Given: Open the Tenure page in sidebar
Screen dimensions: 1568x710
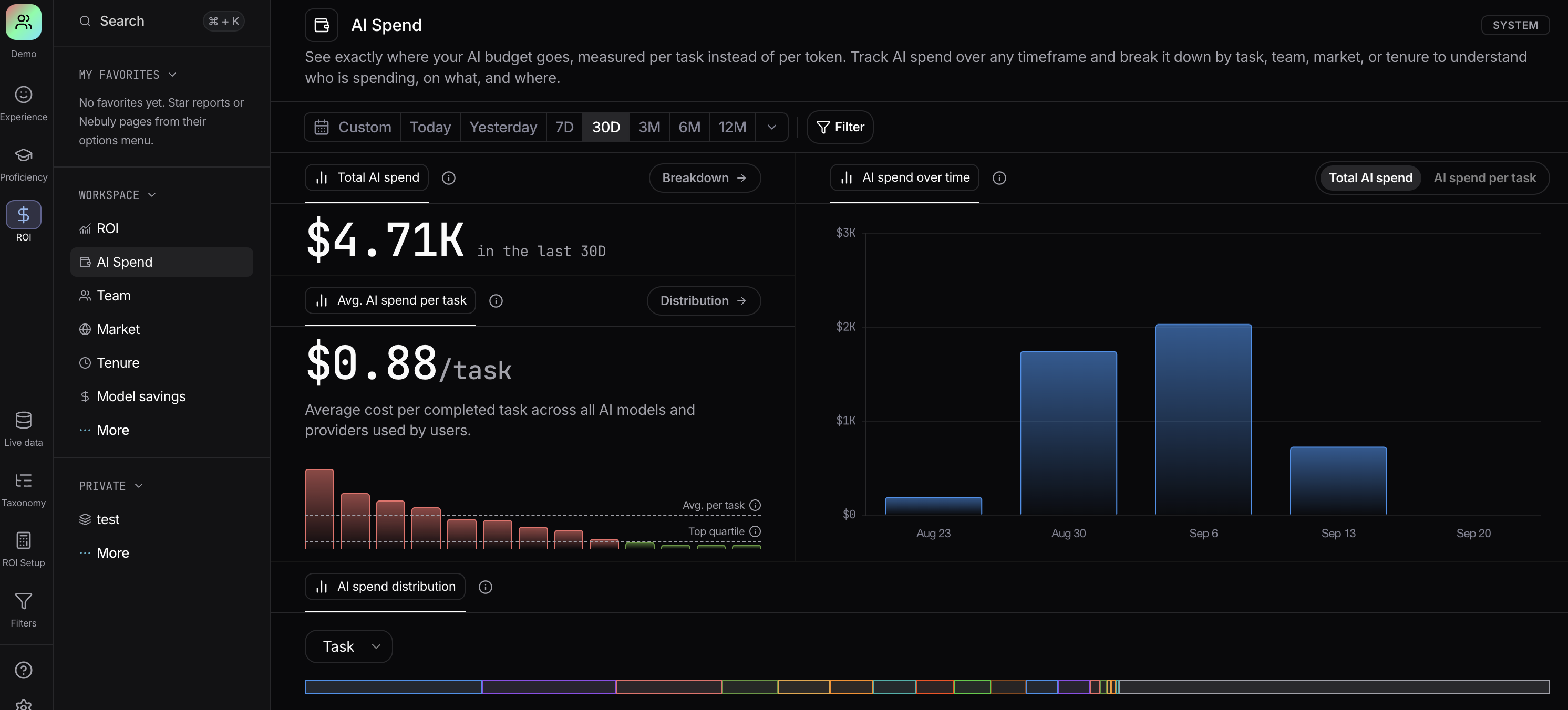Looking at the screenshot, I should tap(161, 362).
